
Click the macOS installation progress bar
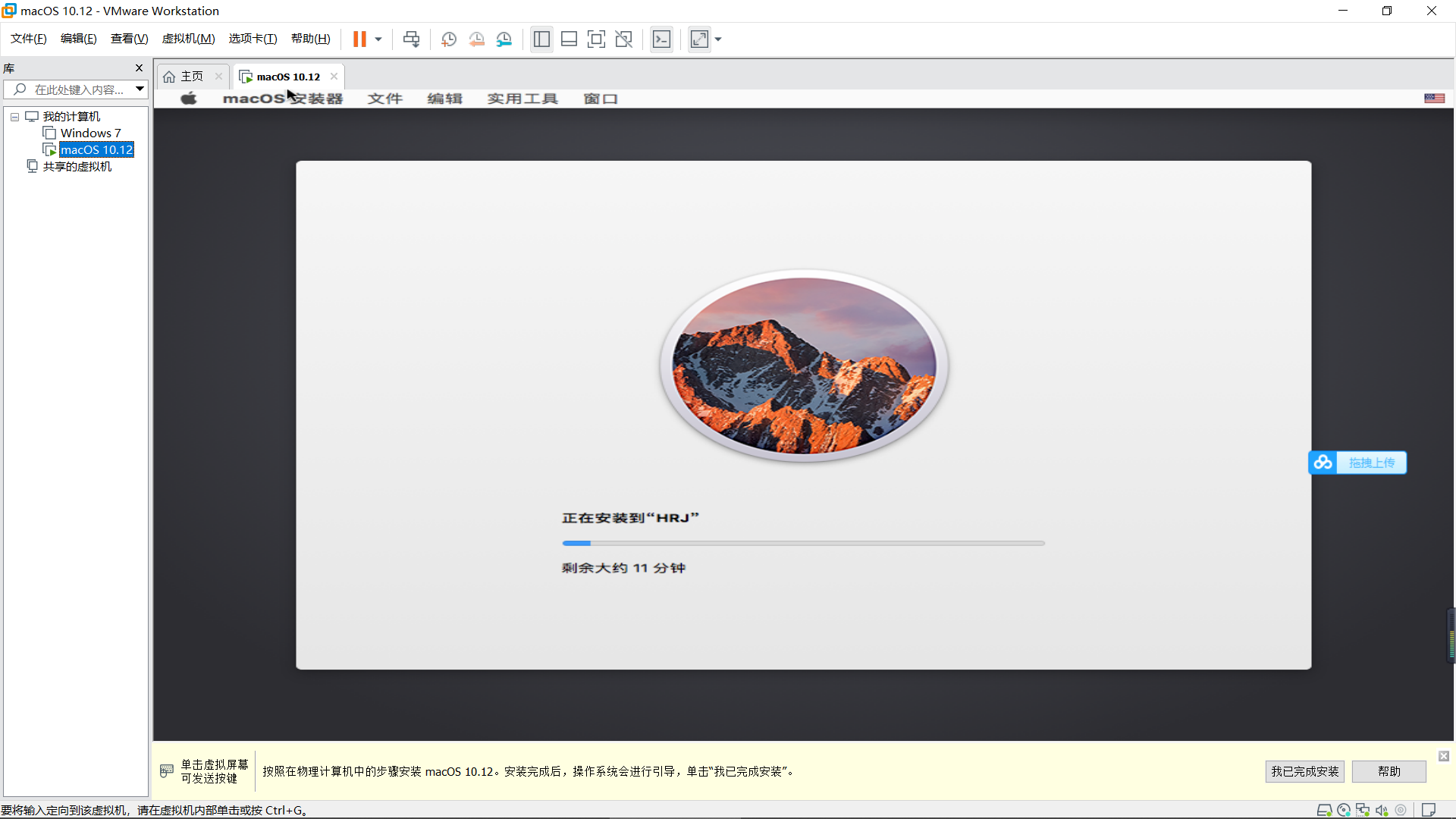point(803,543)
